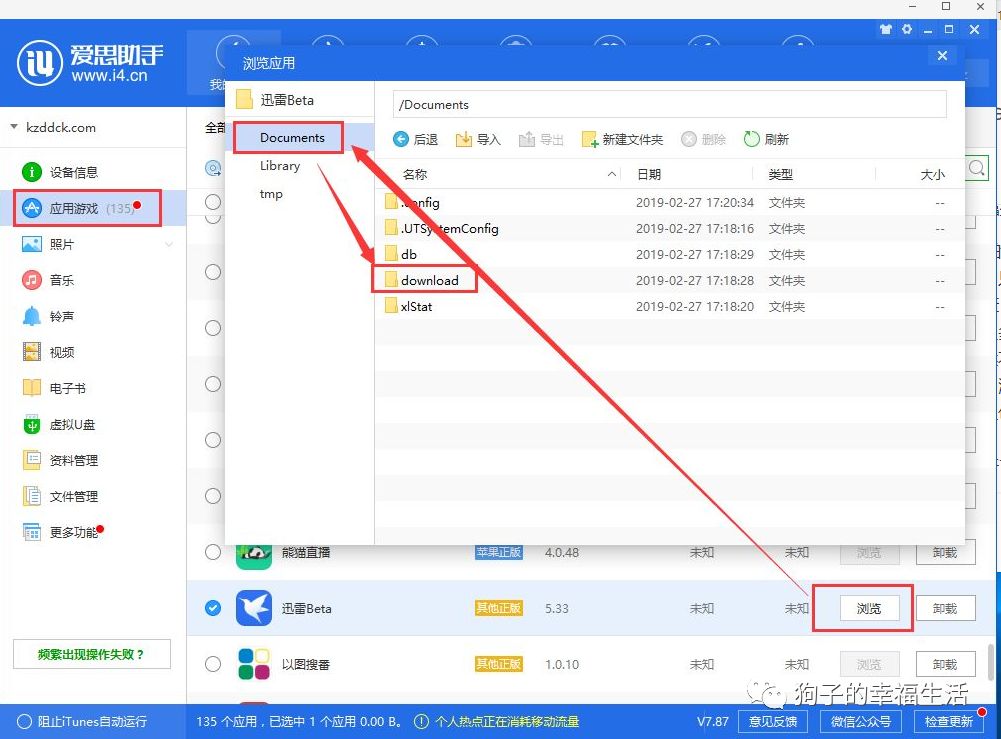Click the 导出 export icon

(526, 139)
